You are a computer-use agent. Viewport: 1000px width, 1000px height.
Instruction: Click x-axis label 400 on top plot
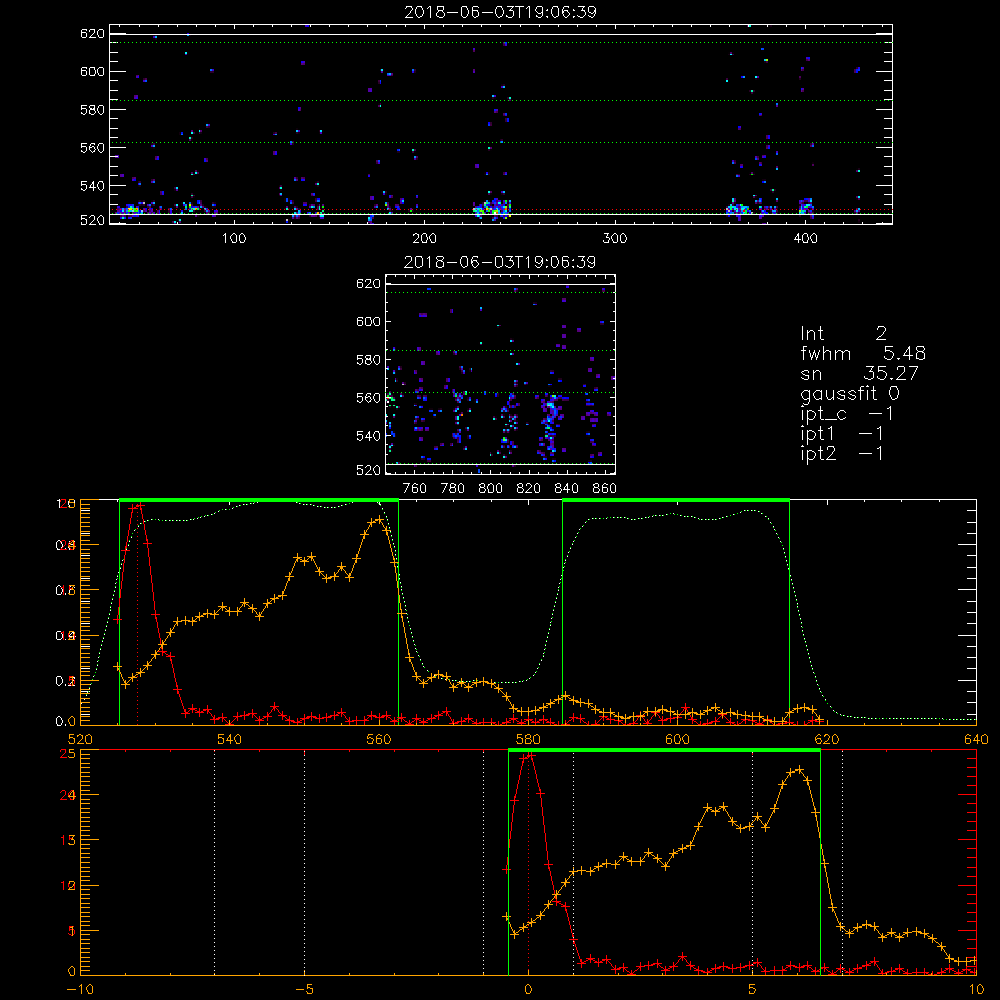point(805,239)
